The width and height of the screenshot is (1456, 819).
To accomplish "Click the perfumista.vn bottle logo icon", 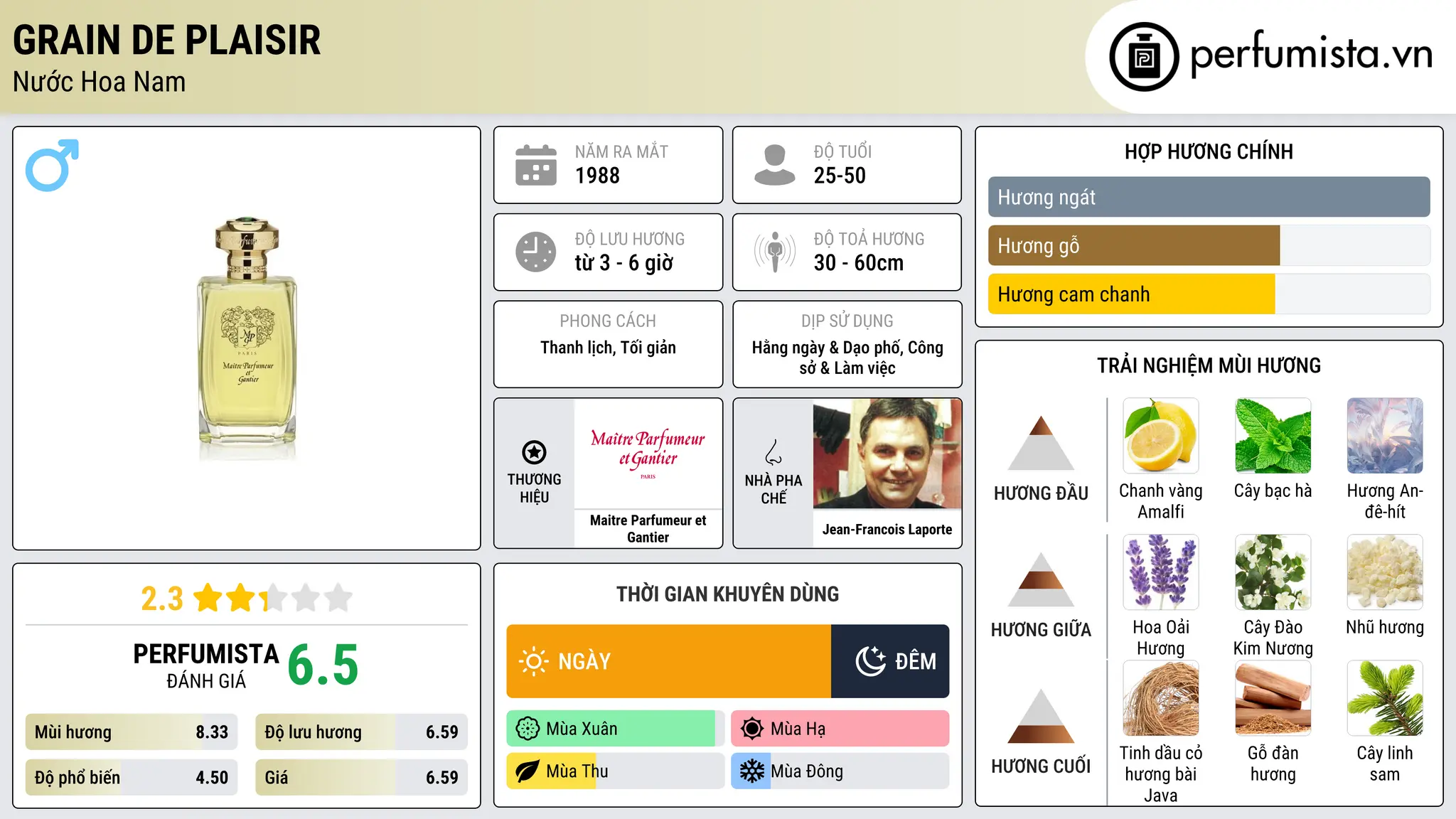I will click(x=1144, y=57).
